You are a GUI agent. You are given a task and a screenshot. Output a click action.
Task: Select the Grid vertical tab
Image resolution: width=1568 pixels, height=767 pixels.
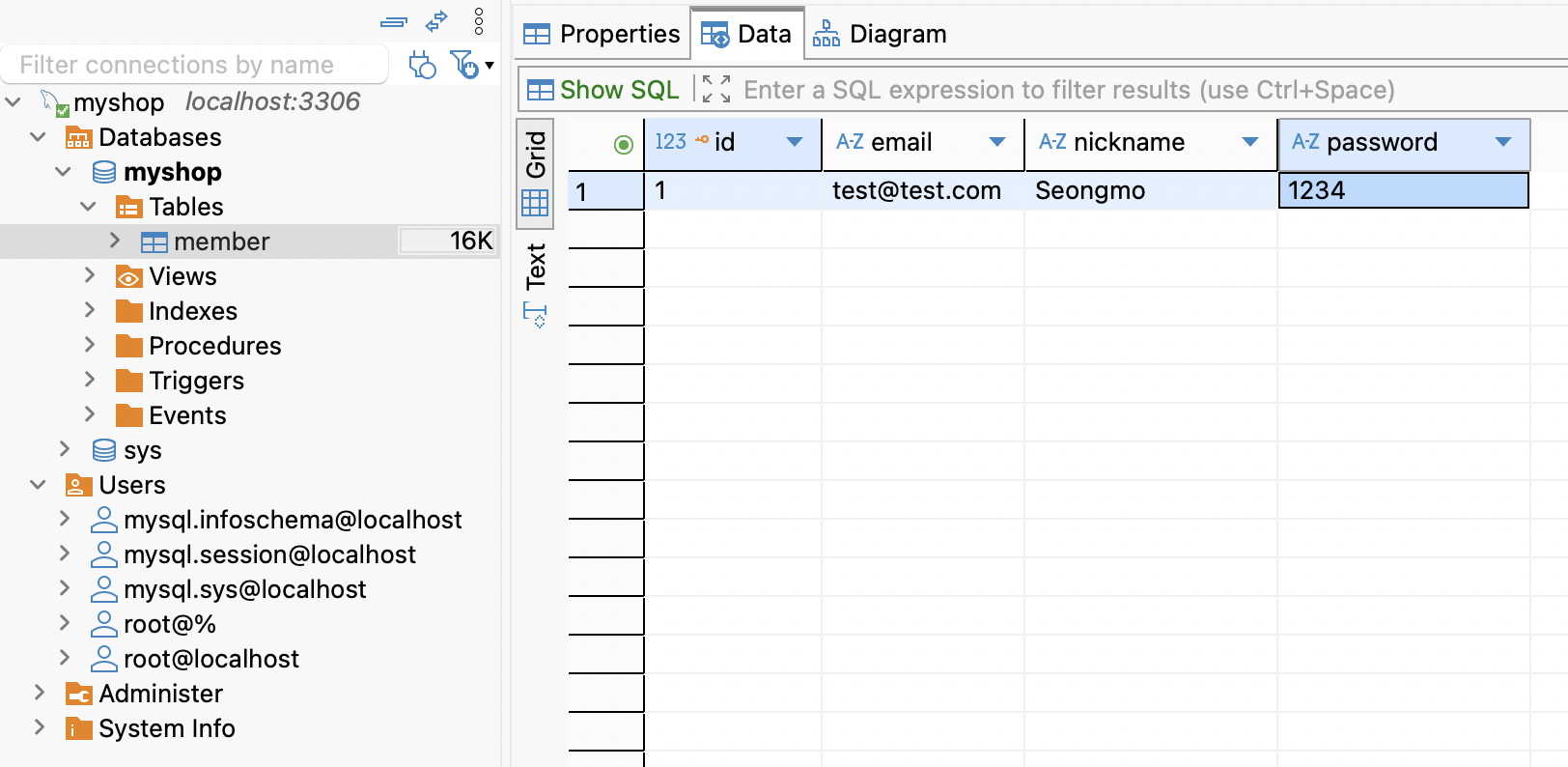click(x=535, y=174)
